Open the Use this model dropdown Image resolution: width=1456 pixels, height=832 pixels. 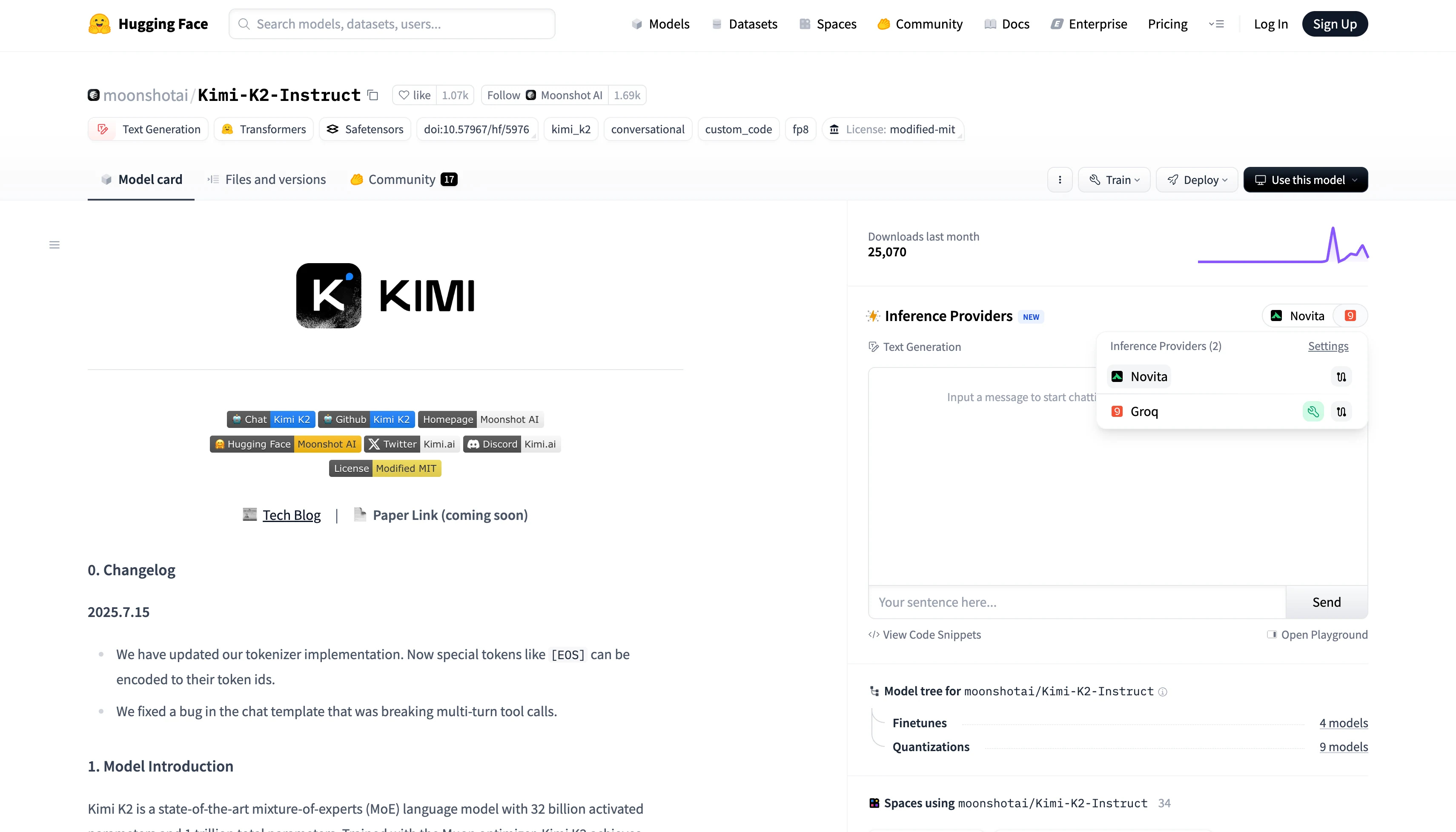point(1305,180)
